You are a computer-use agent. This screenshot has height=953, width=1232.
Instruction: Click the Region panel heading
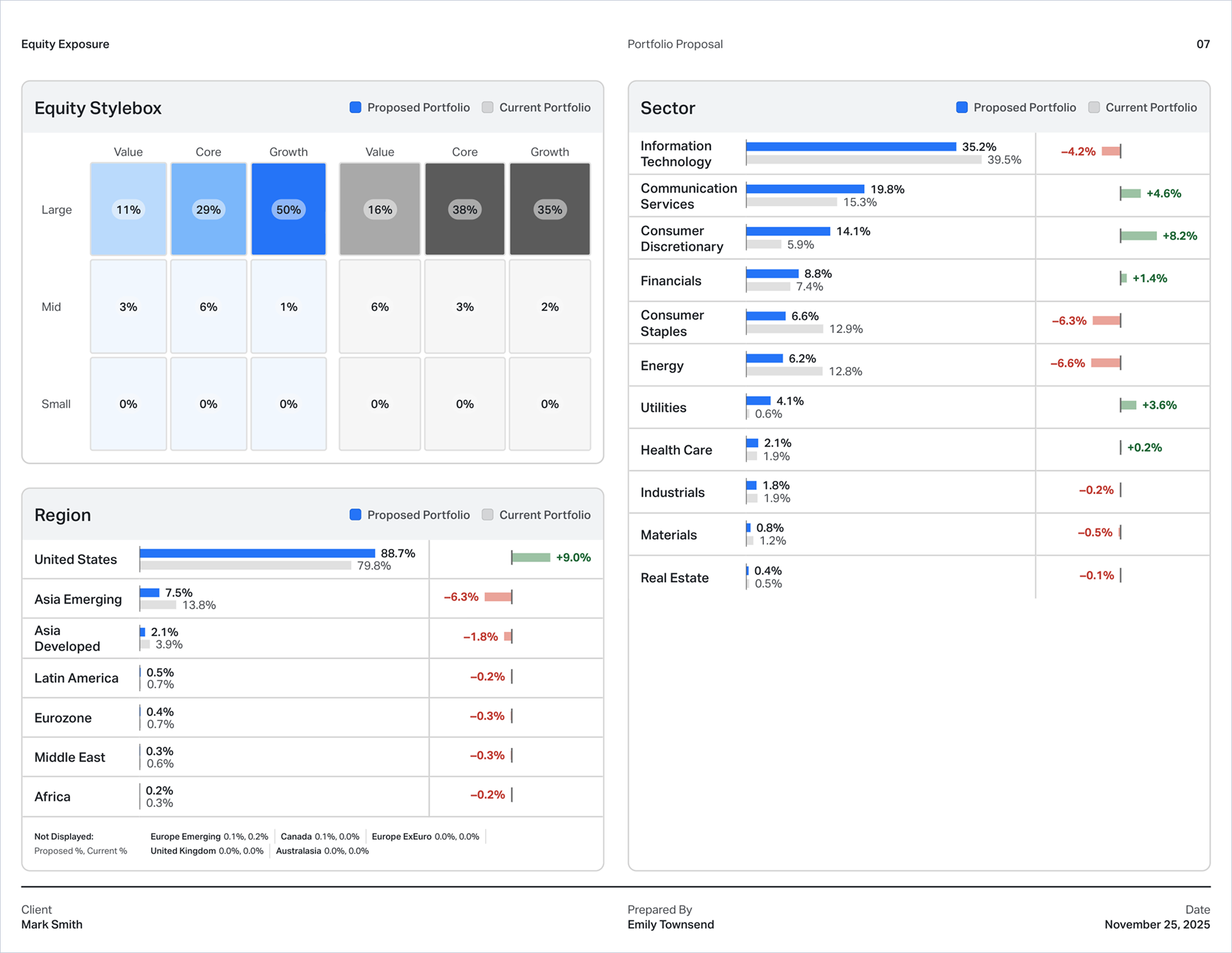tap(63, 515)
